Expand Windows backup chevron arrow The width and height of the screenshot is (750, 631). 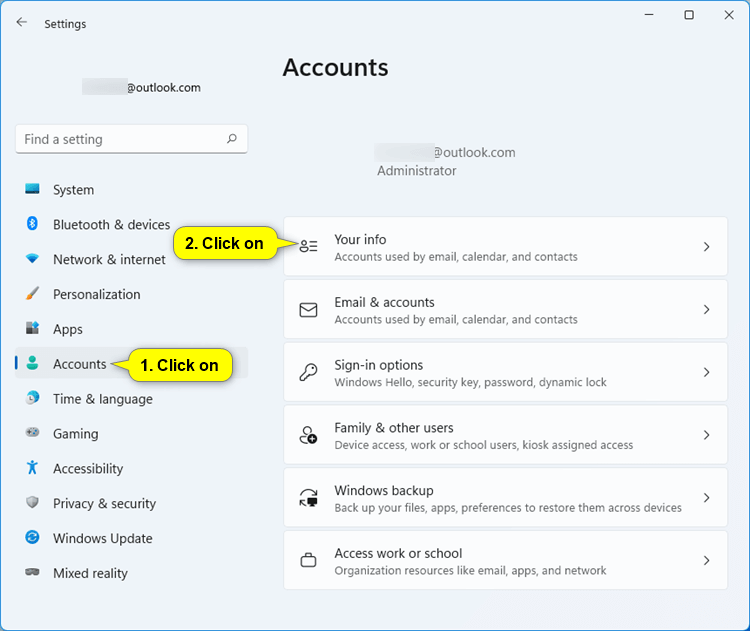(x=706, y=498)
